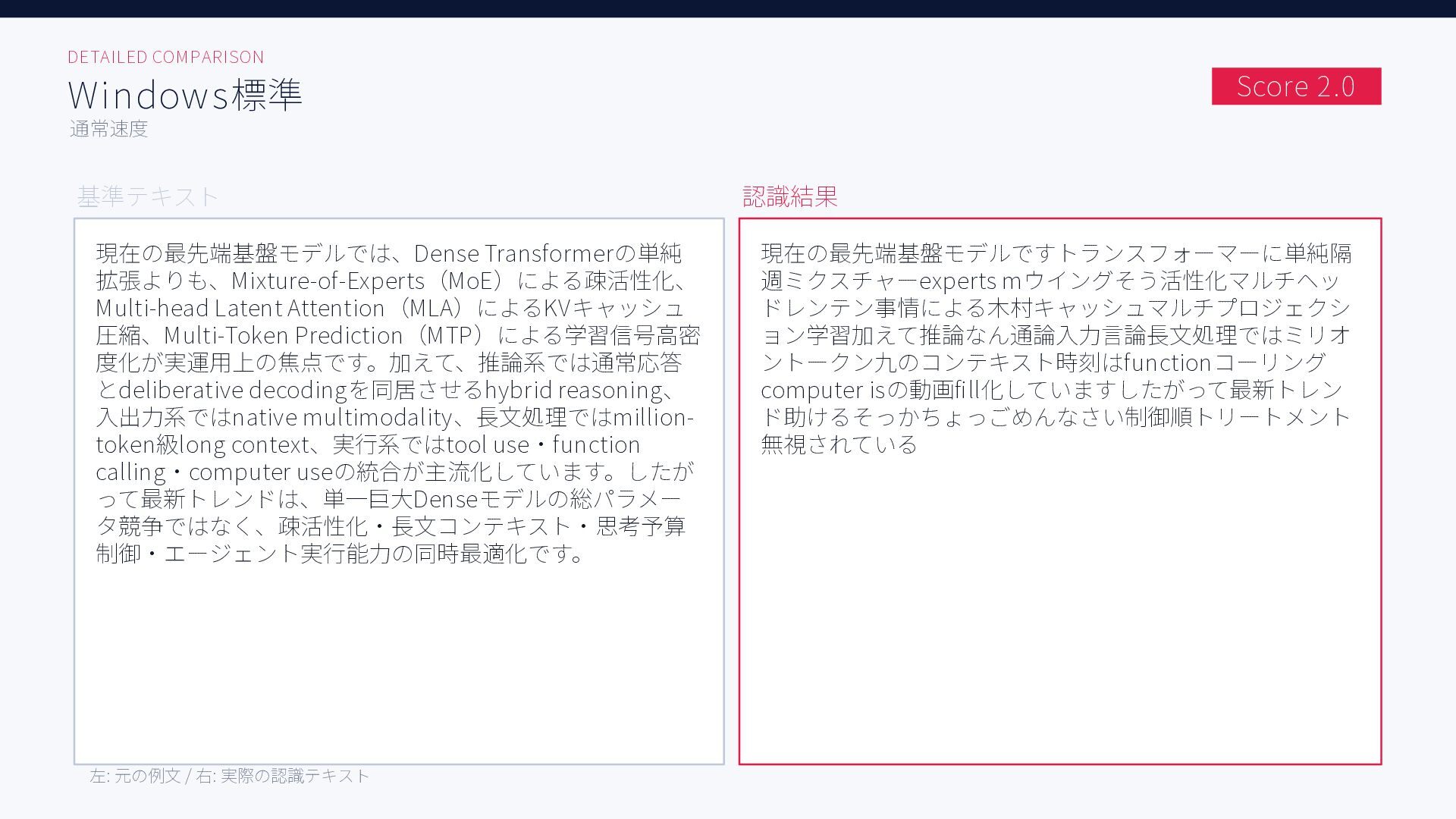The image size is (1456, 819).
Task: Click the Score 2.0 badge
Action: click(x=1295, y=86)
